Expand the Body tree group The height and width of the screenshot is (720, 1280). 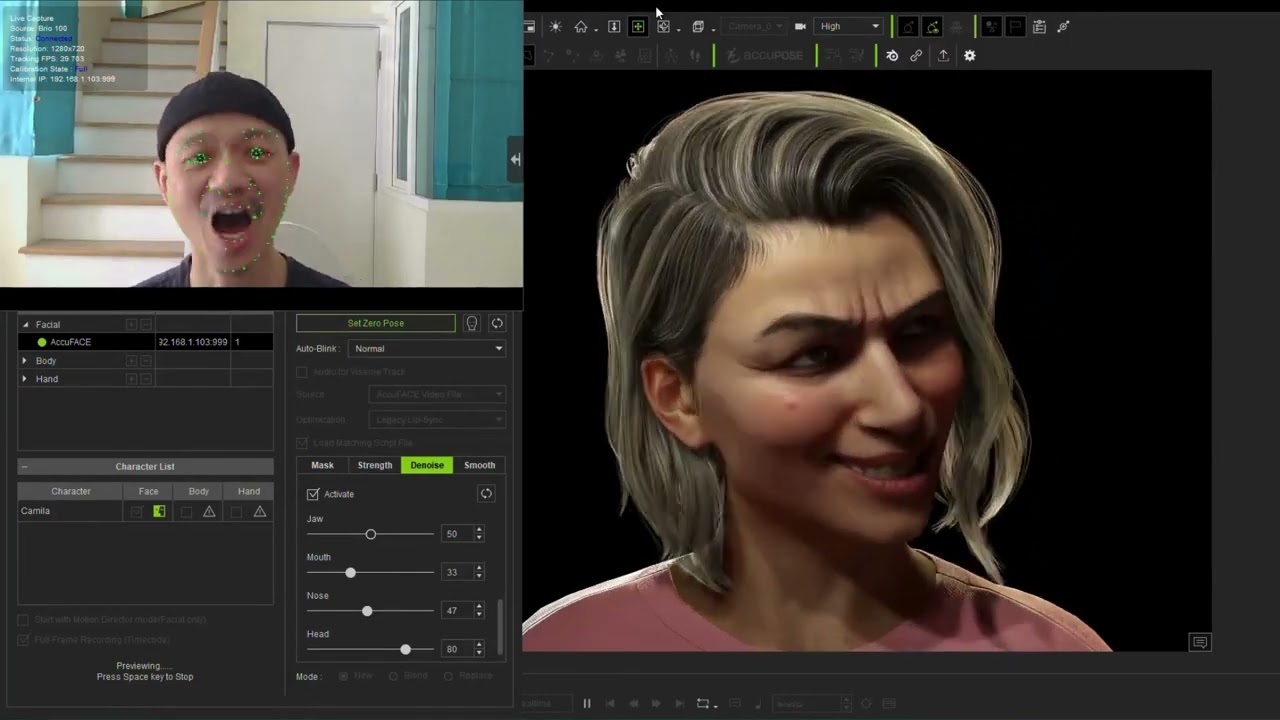pos(24,360)
